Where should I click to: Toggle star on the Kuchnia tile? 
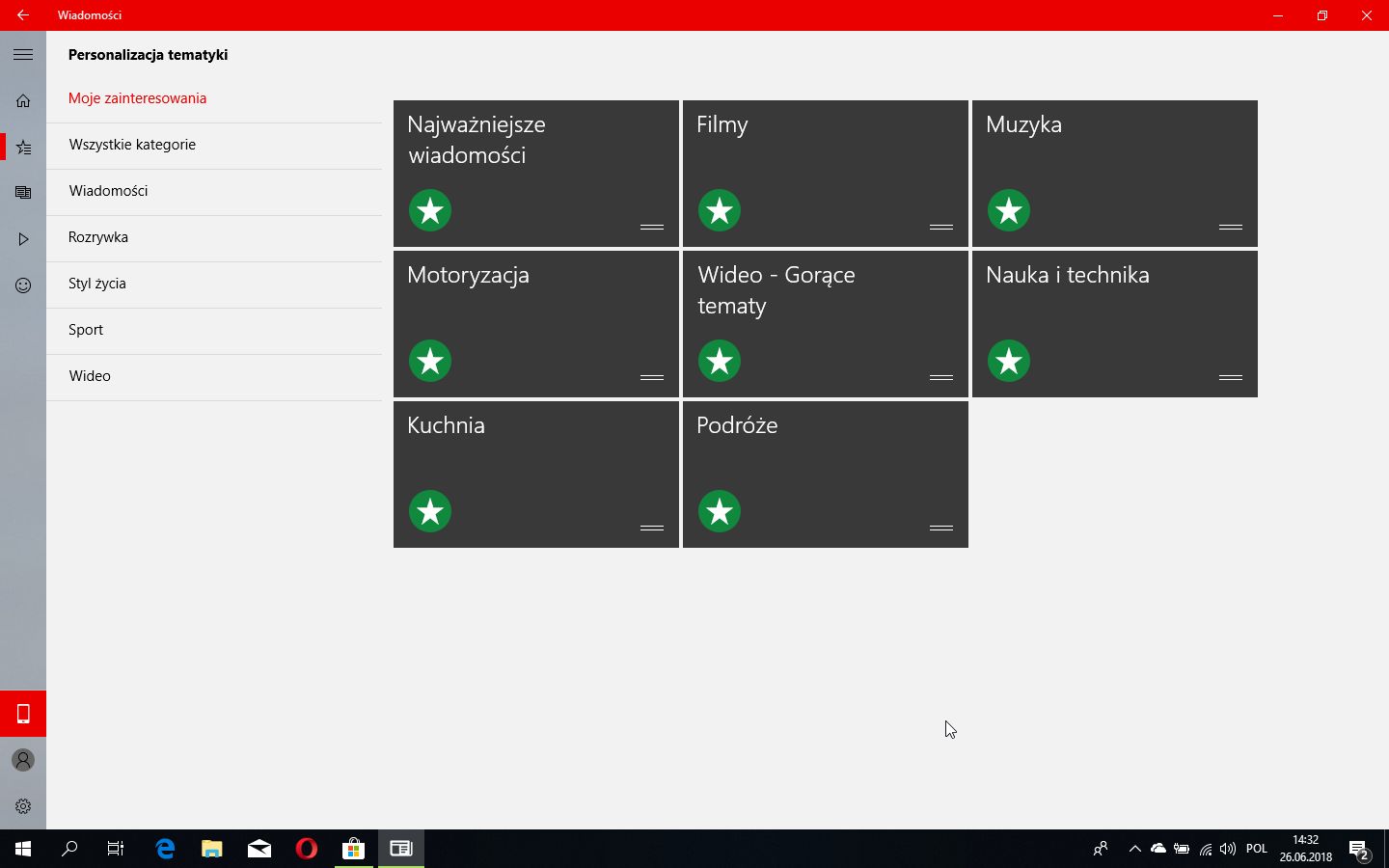coord(430,511)
